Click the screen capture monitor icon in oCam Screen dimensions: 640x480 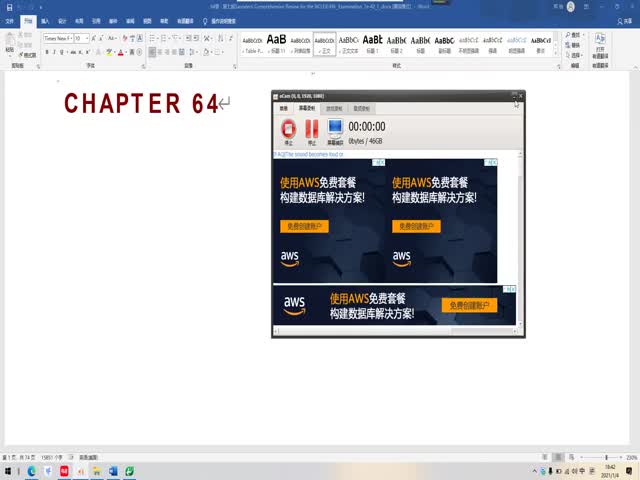[x=335, y=131]
